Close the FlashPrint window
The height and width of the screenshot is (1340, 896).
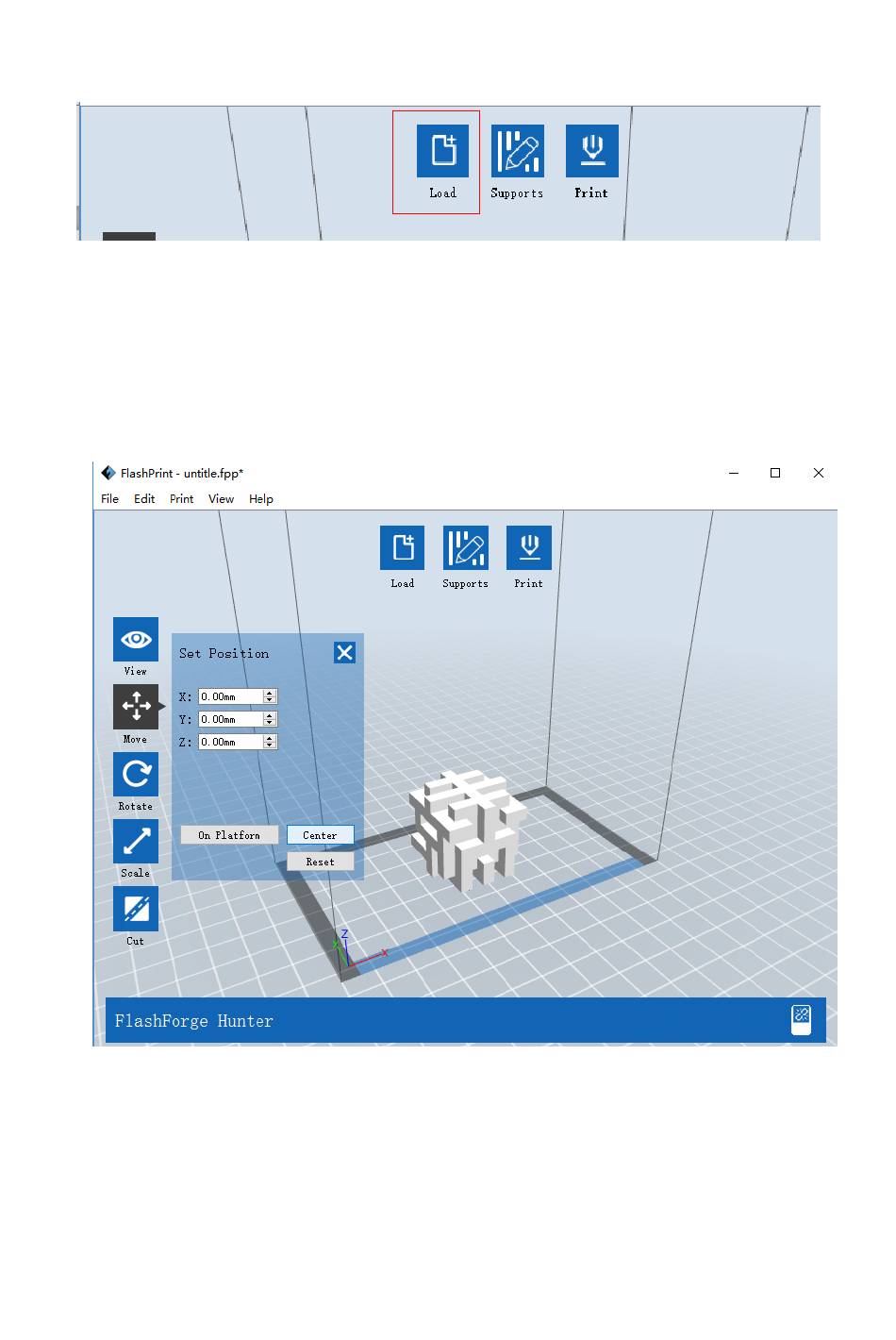(x=819, y=473)
